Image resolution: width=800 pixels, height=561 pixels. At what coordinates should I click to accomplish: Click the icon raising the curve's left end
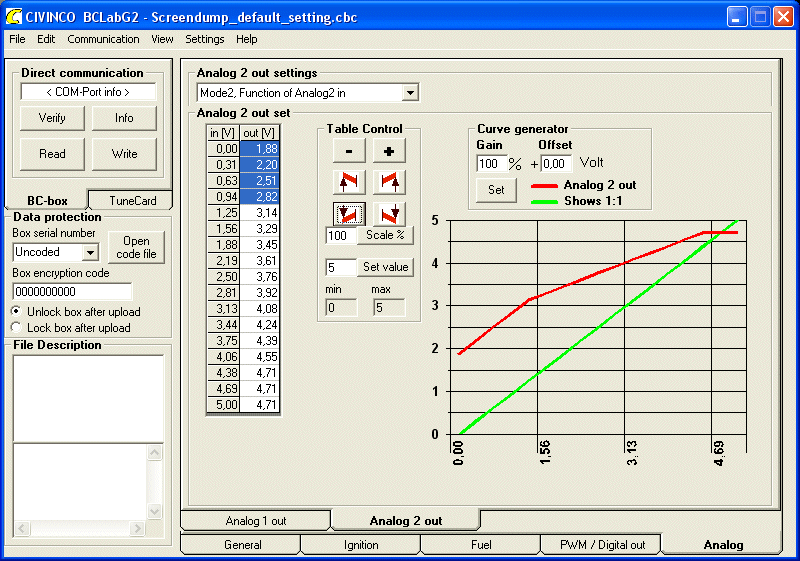[349, 182]
